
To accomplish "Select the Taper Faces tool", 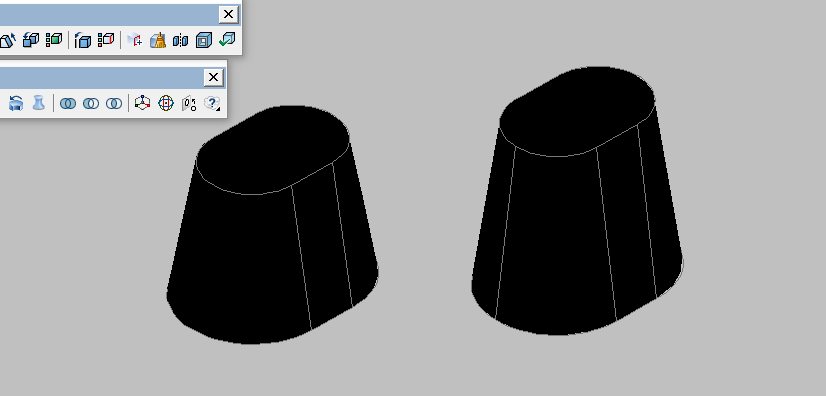I will click(7, 40).
